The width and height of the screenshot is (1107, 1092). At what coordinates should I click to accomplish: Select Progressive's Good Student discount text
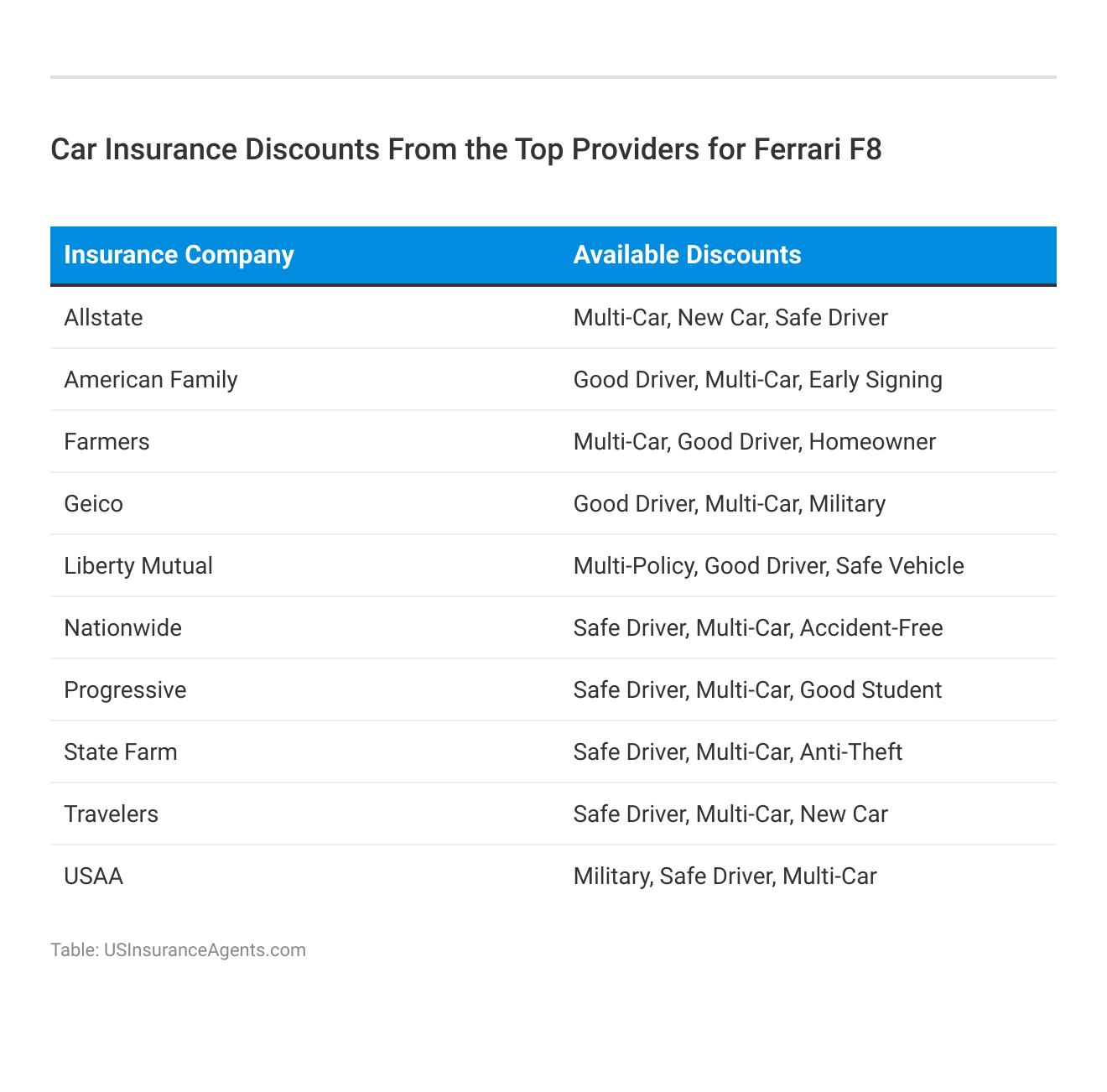coord(871,690)
